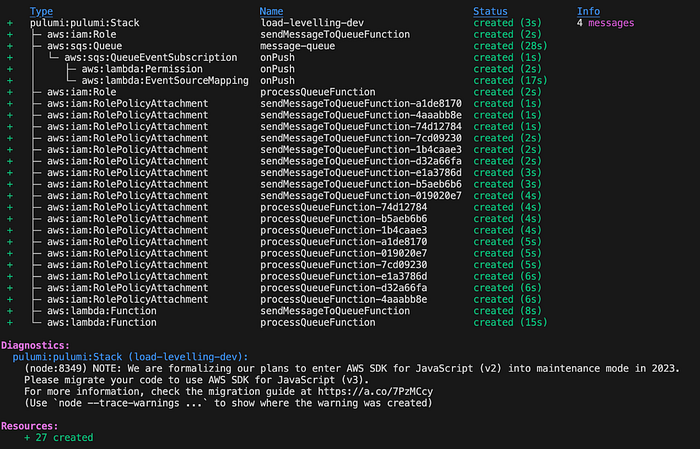The image size is (700, 449).
Task: Click processQueueFunction-4aaabb8e resource name
Action: pos(344,299)
